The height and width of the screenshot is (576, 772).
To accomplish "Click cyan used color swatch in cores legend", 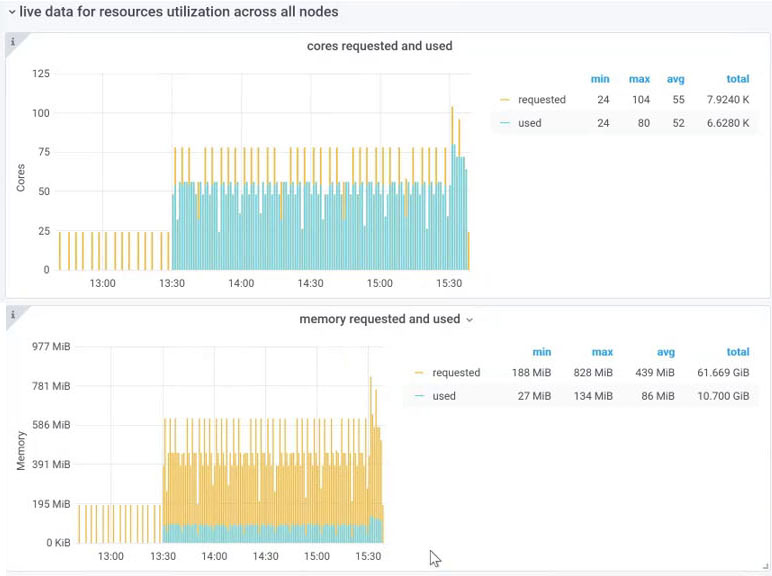I will coord(505,123).
